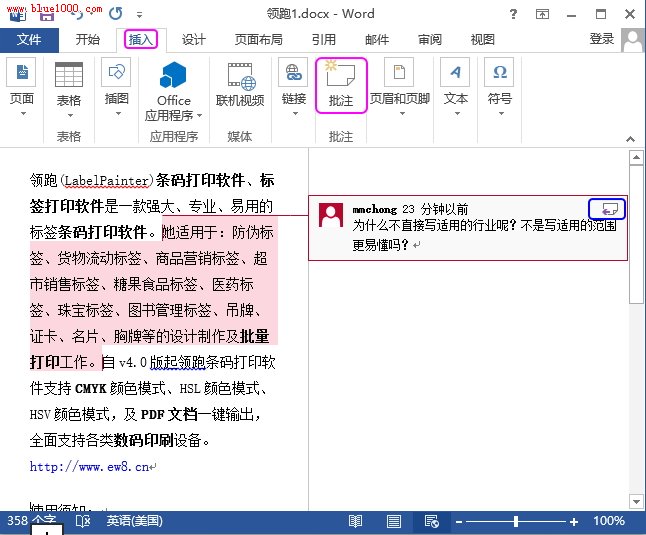The height and width of the screenshot is (535, 646).
Task: Click the 页眉和页脚 icon
Action: [399, 72]
